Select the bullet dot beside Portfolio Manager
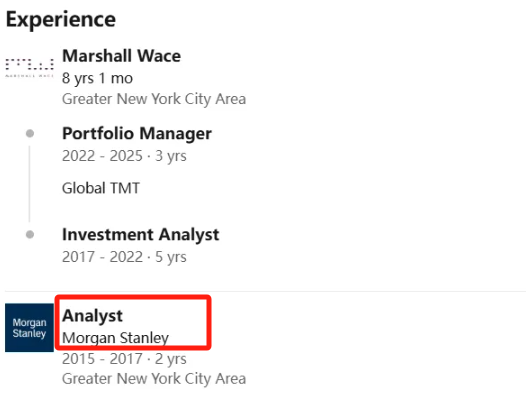 click(30, 134)
